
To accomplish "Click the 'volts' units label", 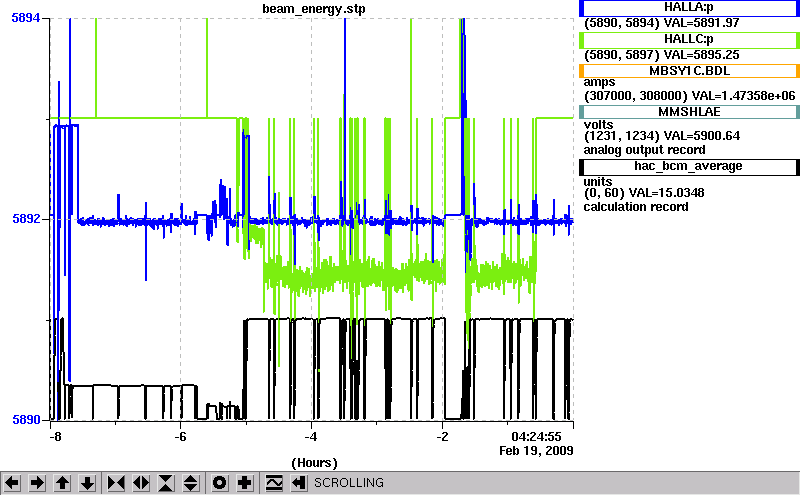I will pyautogui.click(x=598, y=125).
